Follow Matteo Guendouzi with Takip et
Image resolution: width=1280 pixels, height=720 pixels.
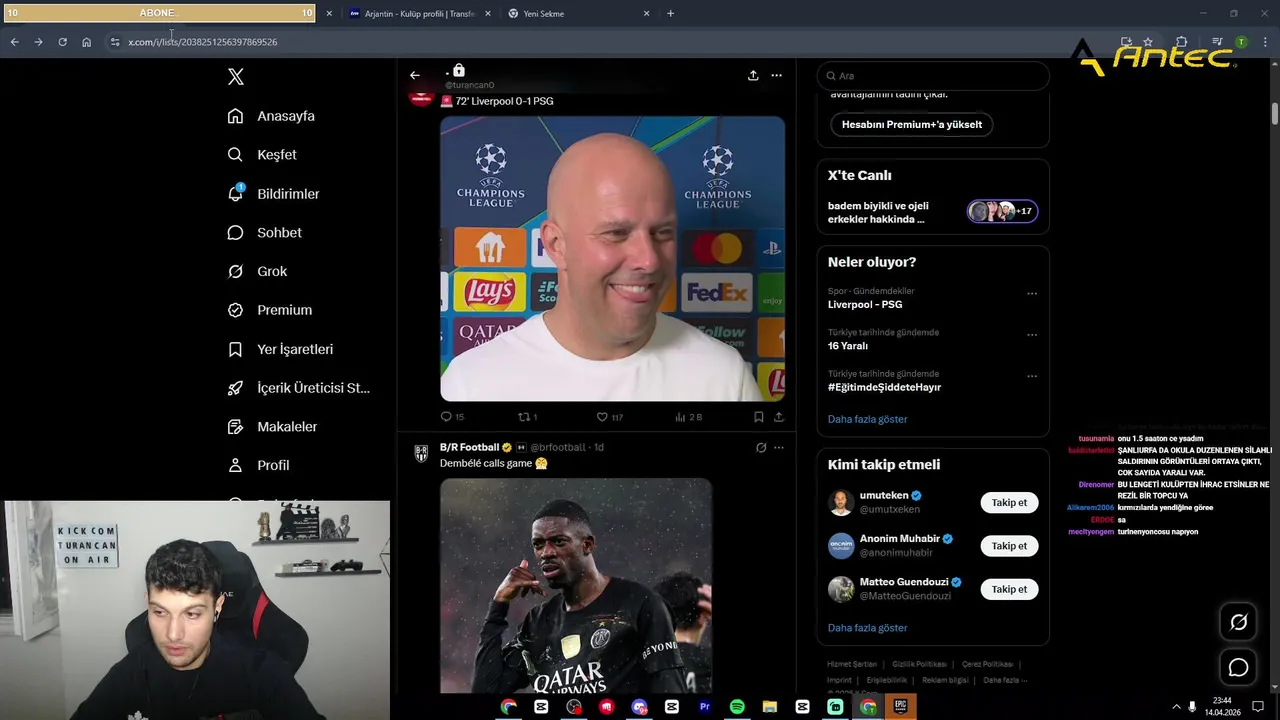click(x=1009, y=589)
